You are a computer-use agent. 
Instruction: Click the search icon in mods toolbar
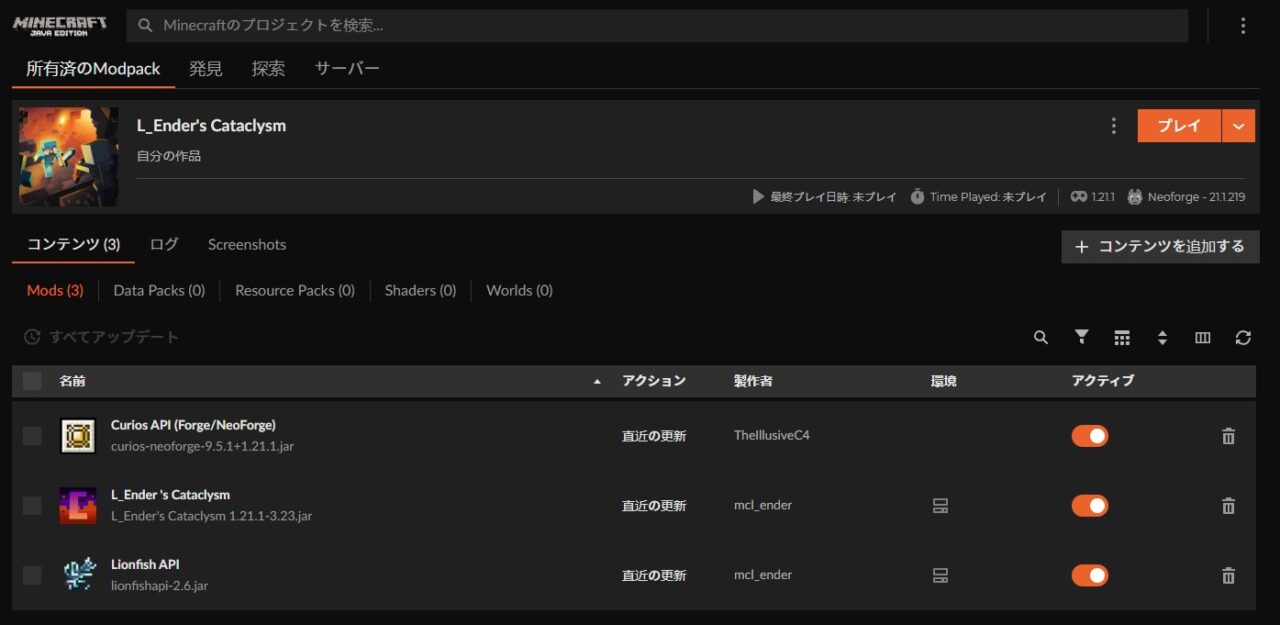click(x=1041, y=338)
